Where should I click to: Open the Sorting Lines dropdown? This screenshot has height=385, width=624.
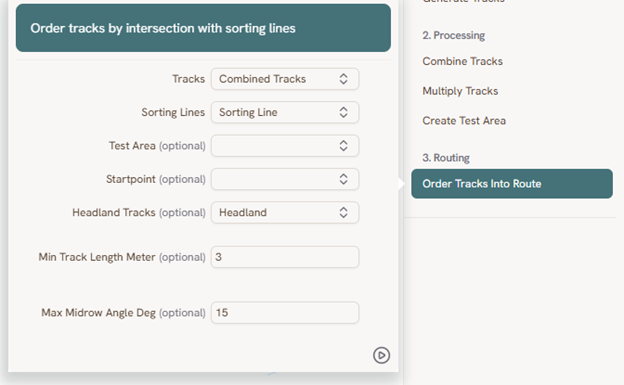click(x=285, y=112)
